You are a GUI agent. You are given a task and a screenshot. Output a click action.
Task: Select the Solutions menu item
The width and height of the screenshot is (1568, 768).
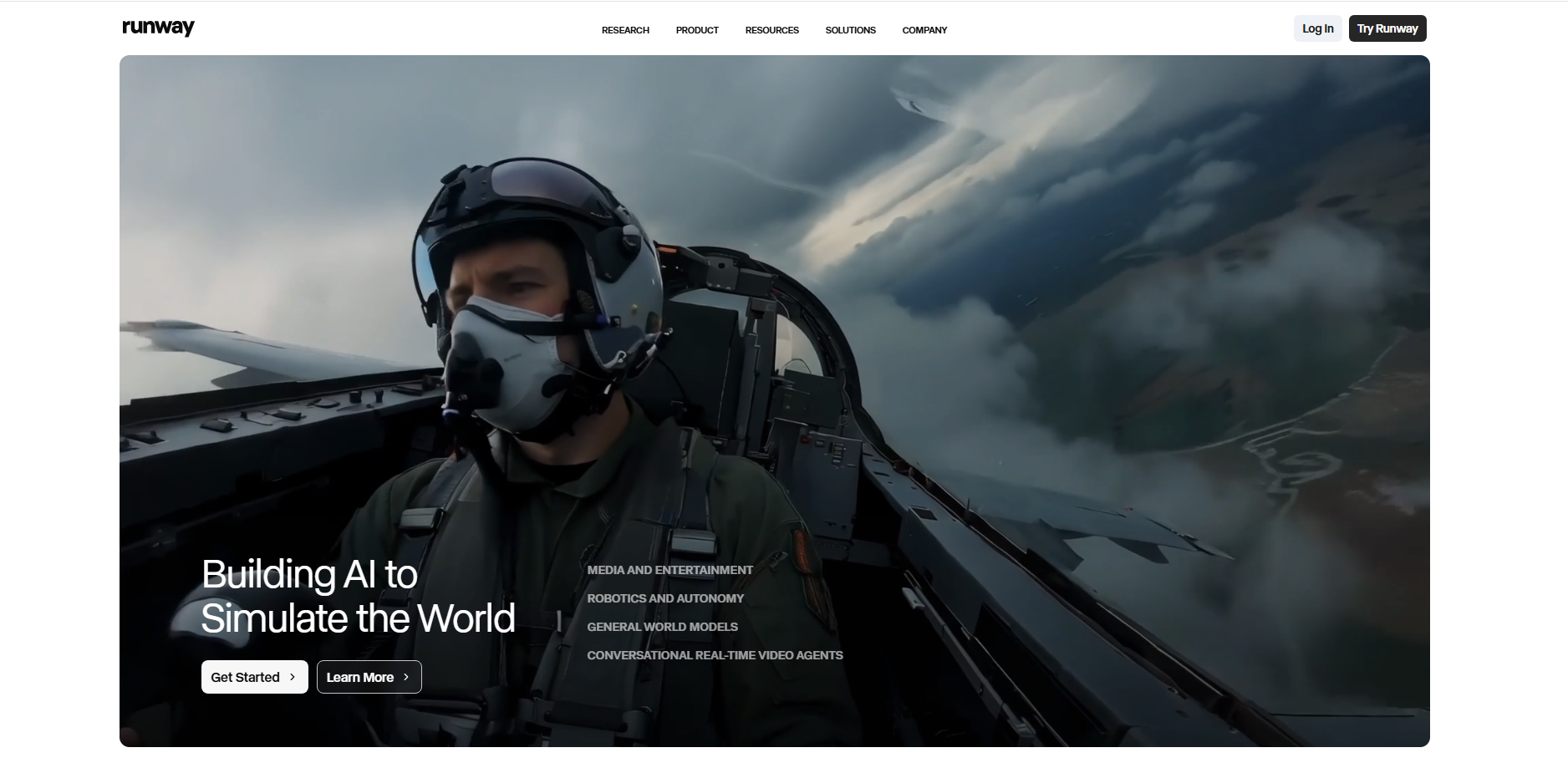click(850, 30)
